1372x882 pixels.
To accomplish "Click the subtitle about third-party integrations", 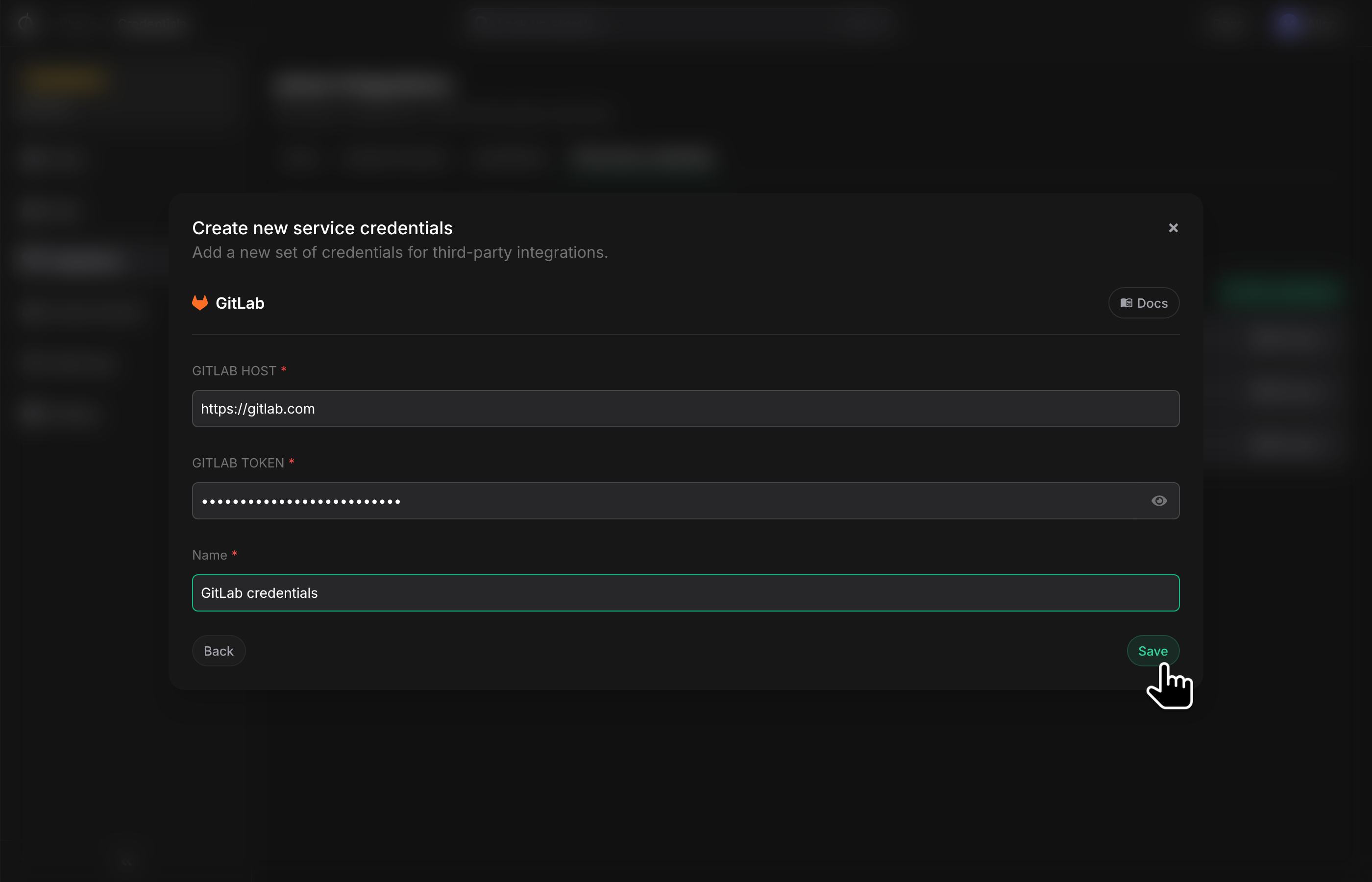I will coord(400,252).
